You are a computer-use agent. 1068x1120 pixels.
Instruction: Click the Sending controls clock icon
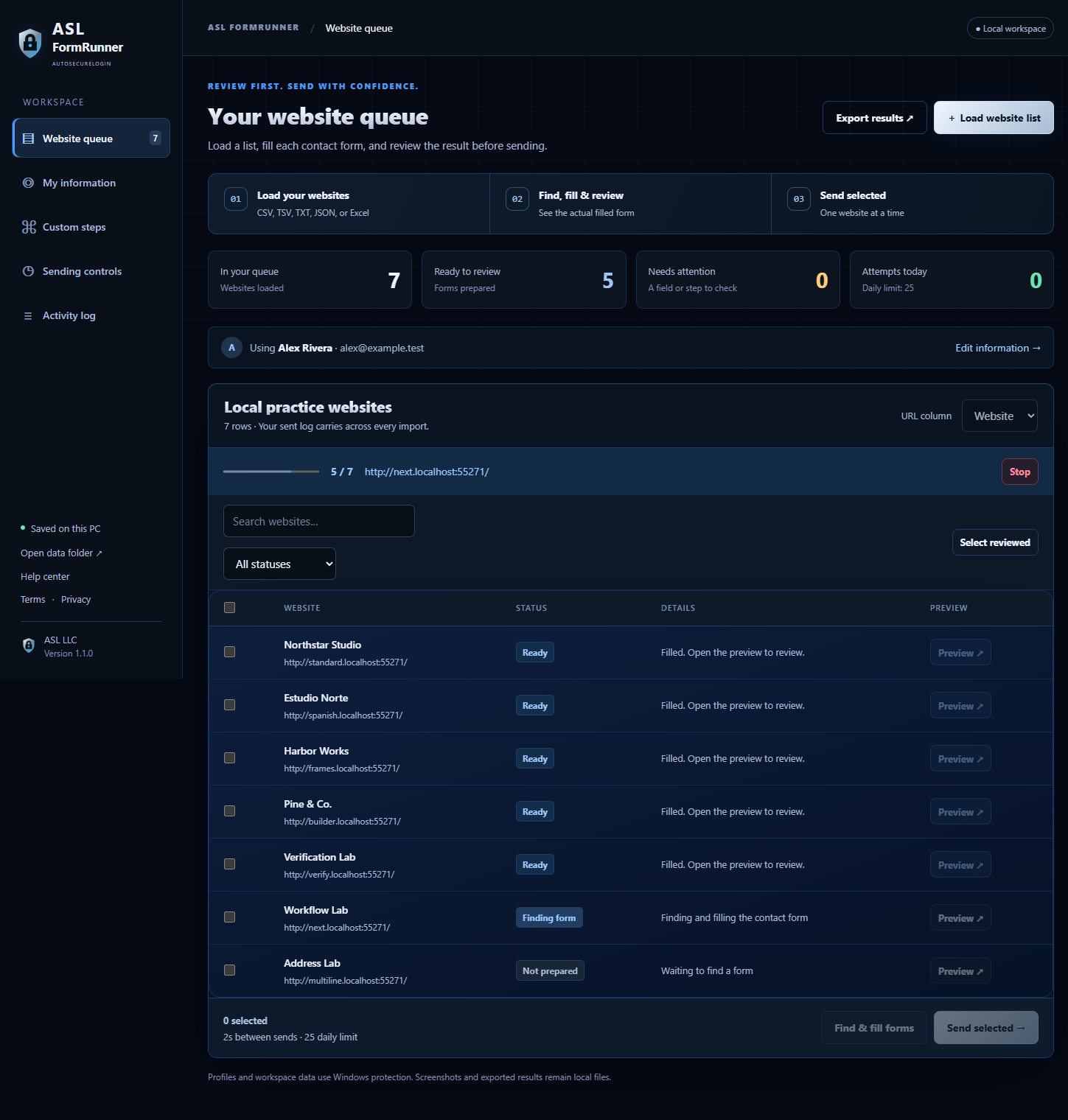(28, 271)
